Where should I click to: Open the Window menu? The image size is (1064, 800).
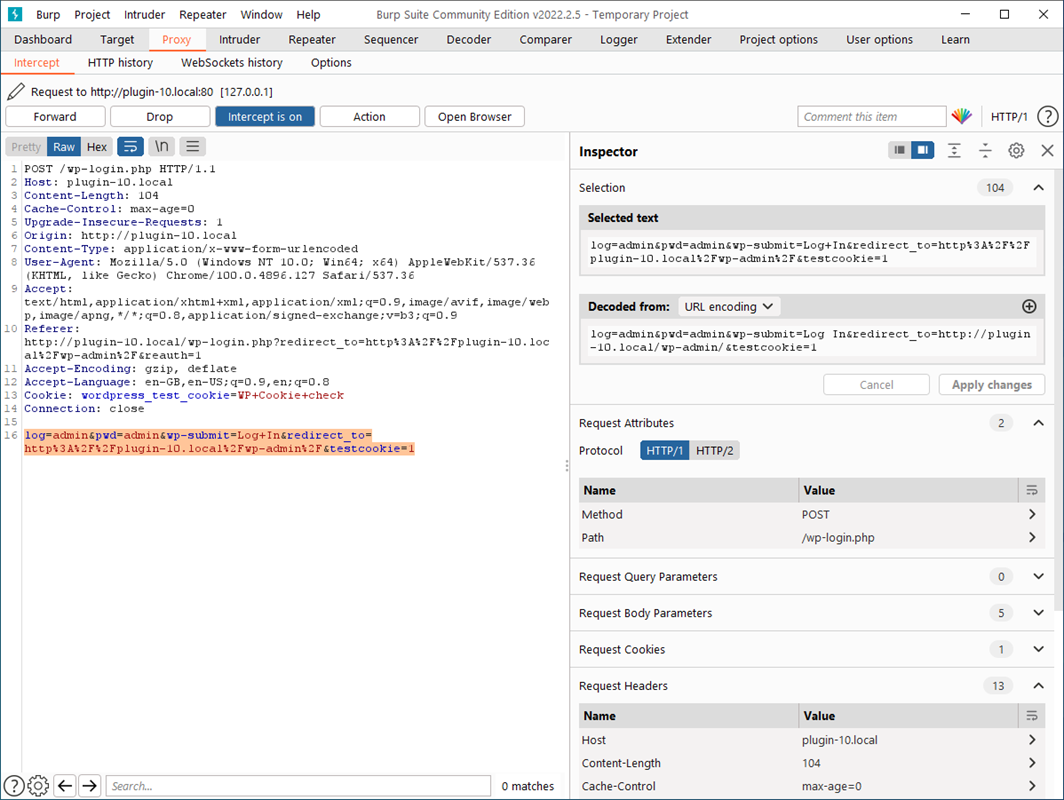point(261,14)
